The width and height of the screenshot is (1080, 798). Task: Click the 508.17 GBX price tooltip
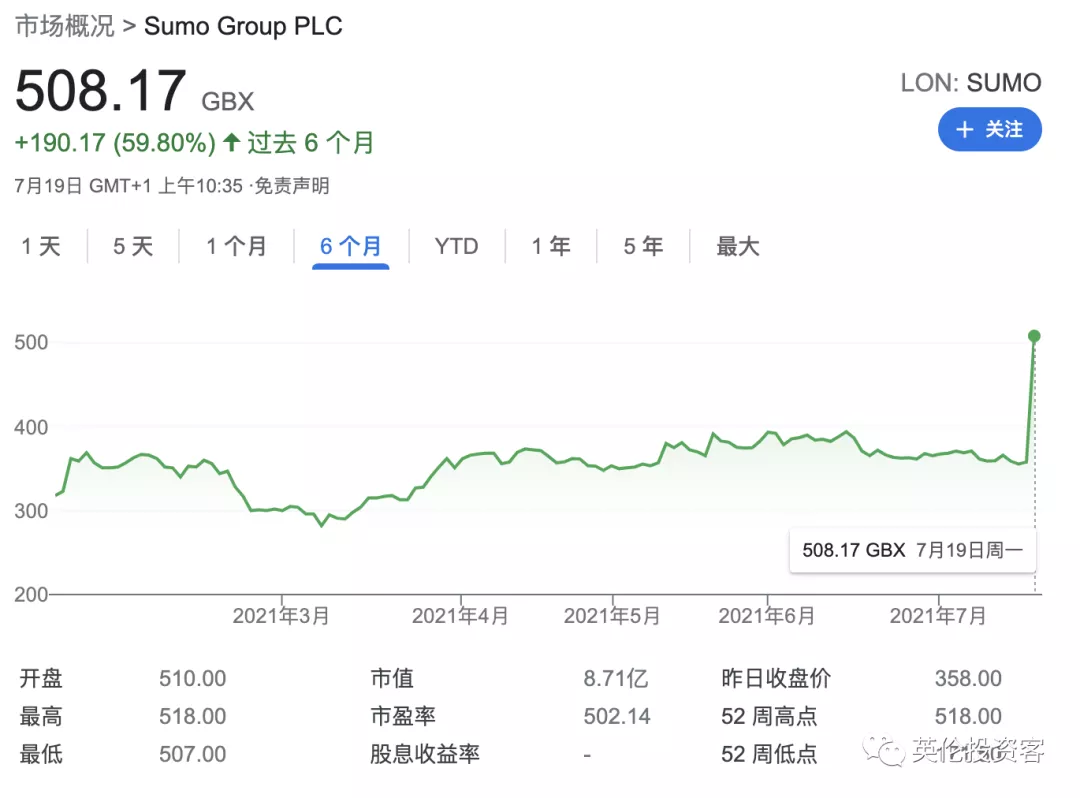pos(911,550)
